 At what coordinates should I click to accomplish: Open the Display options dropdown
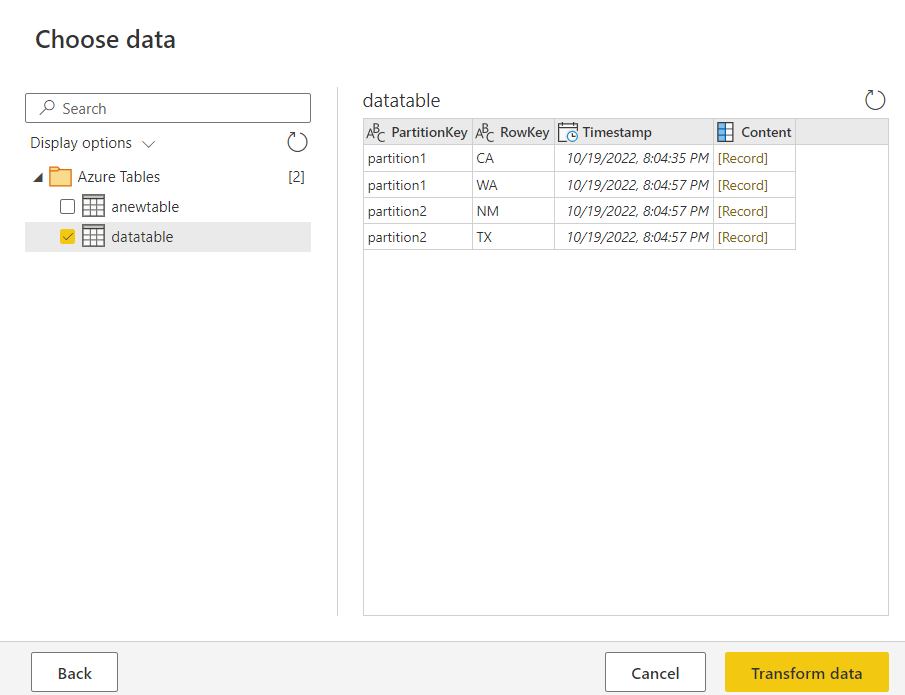pos(92,143)
